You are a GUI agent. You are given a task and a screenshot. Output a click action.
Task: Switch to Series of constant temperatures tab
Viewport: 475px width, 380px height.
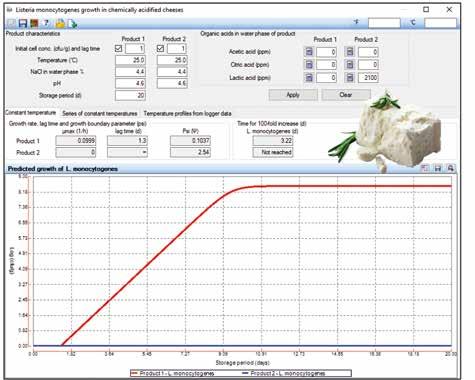tap(100, 113)
